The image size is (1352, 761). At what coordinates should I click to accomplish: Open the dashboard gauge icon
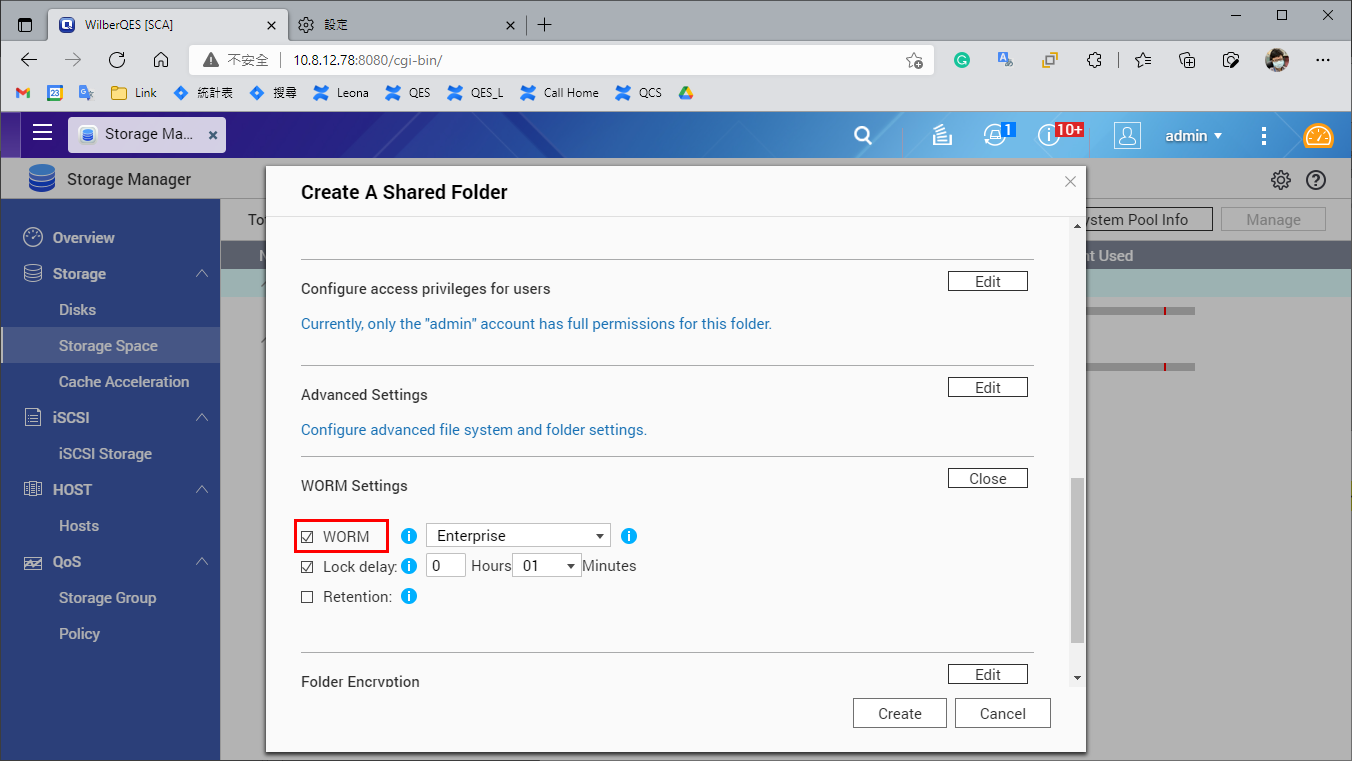point(1318,136)
